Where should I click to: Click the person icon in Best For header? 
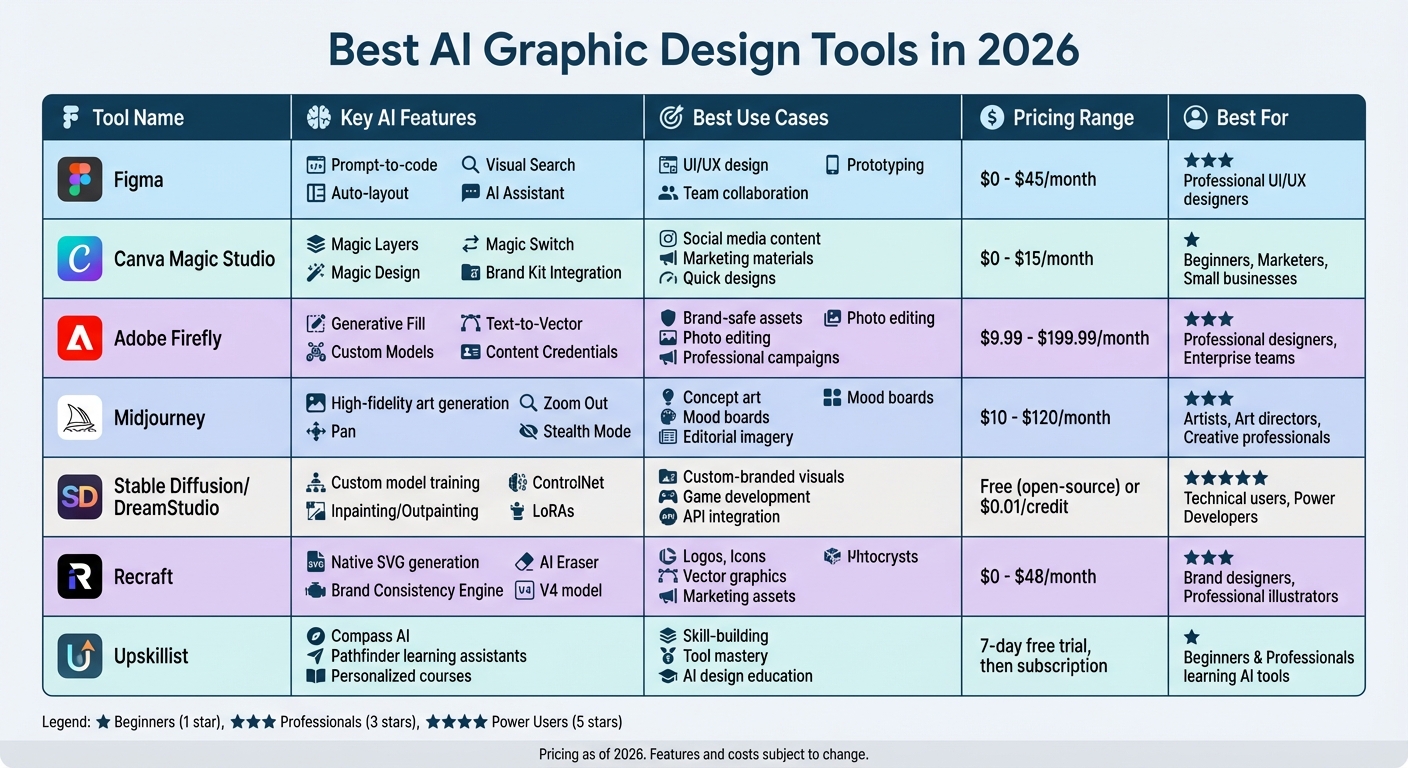[1196, 117]
